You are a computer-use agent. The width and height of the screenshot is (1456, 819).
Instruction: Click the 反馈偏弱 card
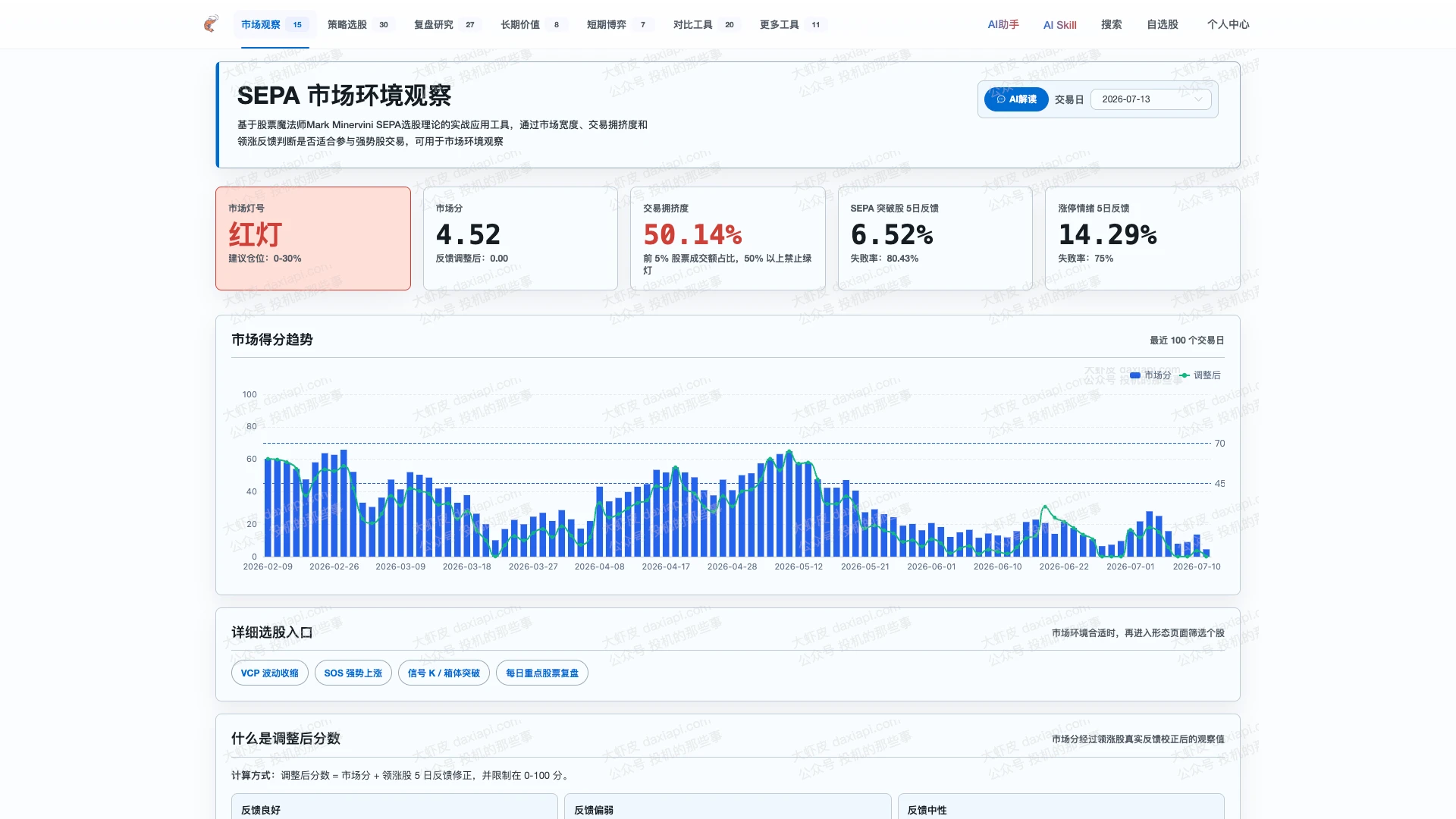pos(727,806)
